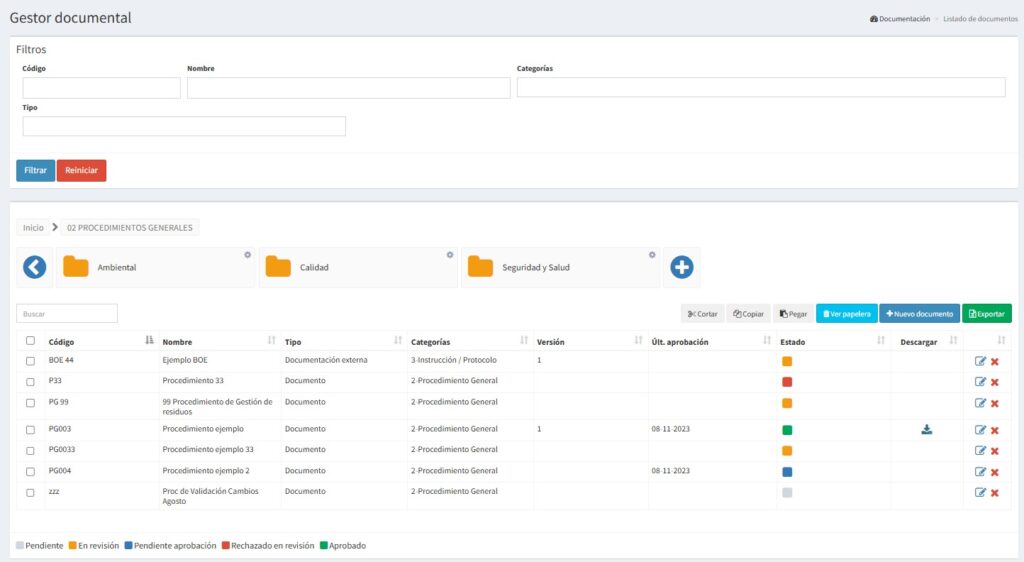Screen dimensions: 1024x562
Task: Open the Calidad folder
Action: 358,267
